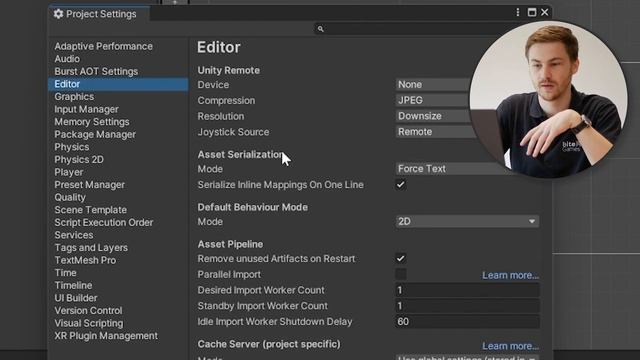
Task: Open Tags and Layers settings
Action: click(x=91, y=248)
